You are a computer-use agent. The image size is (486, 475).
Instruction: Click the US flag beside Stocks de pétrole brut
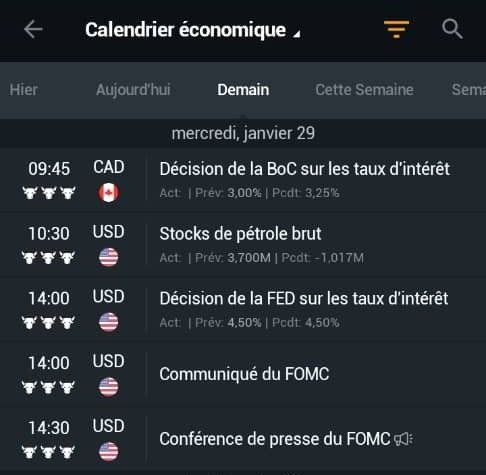pos(108,257)
